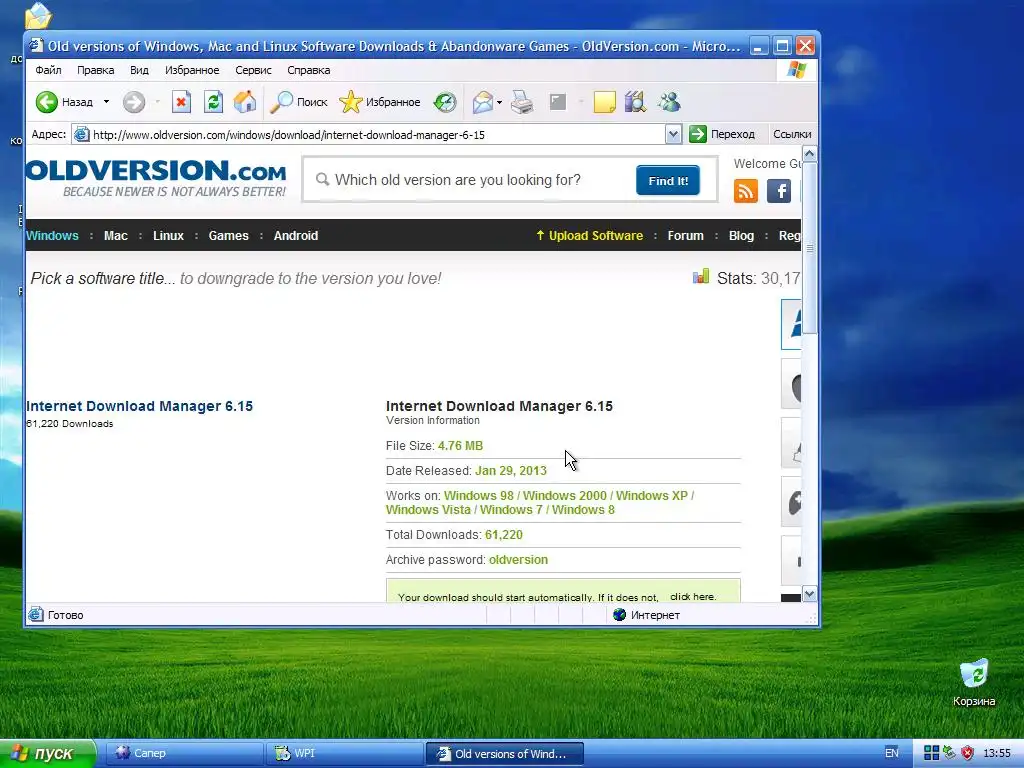This screenshot has height=768, width=1024.
Task: Stop page loading with red X icon
Action: [x=182, y=102]
